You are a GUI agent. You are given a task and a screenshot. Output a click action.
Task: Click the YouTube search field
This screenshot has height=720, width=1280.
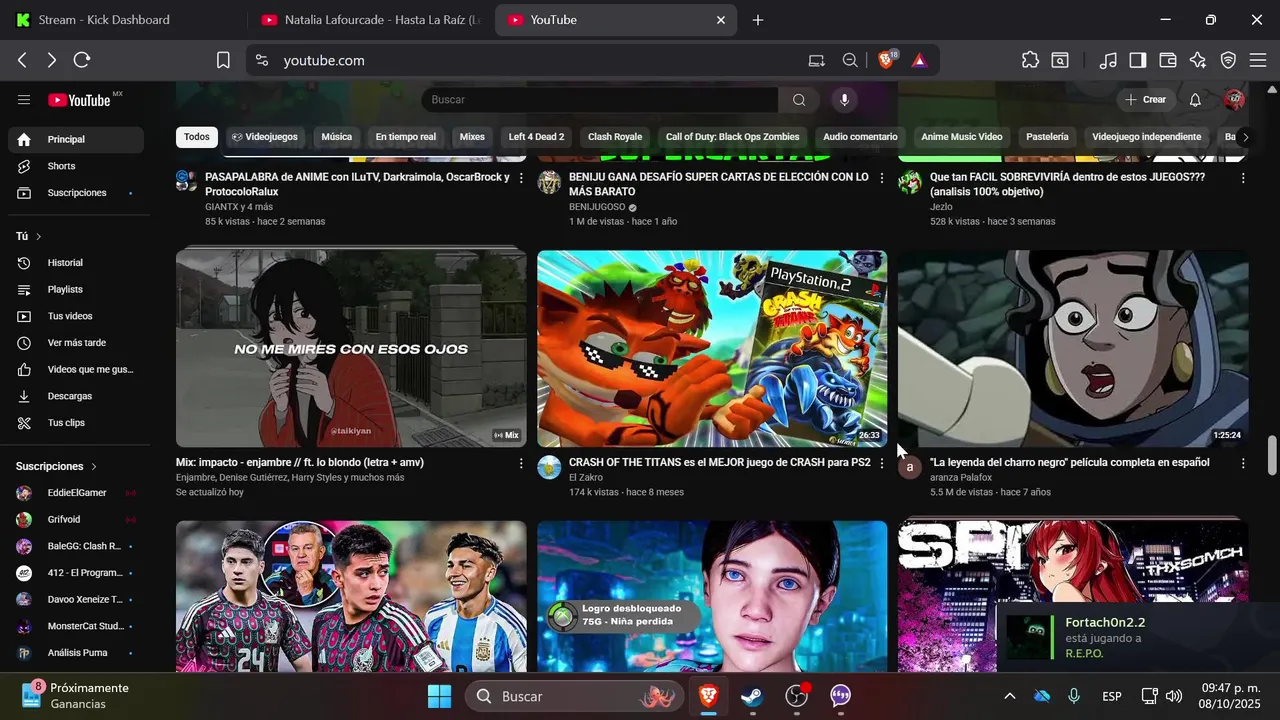click(600, 100)
